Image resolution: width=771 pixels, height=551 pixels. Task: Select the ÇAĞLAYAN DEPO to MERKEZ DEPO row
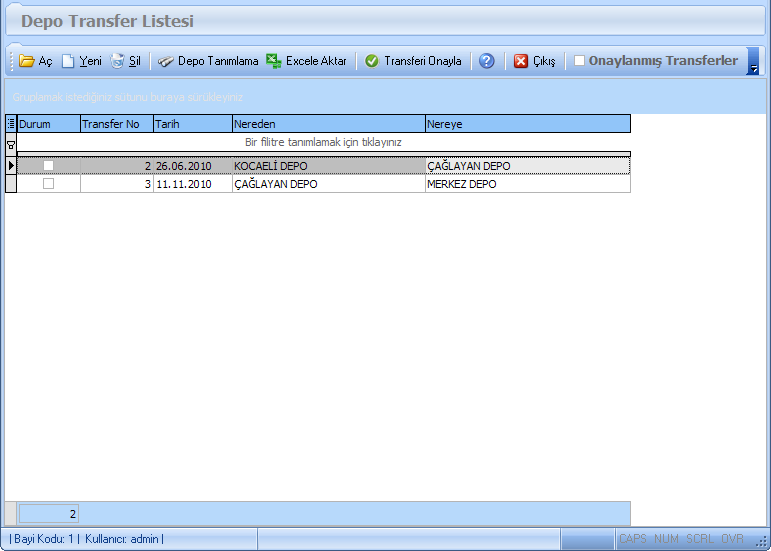(328, 184)
